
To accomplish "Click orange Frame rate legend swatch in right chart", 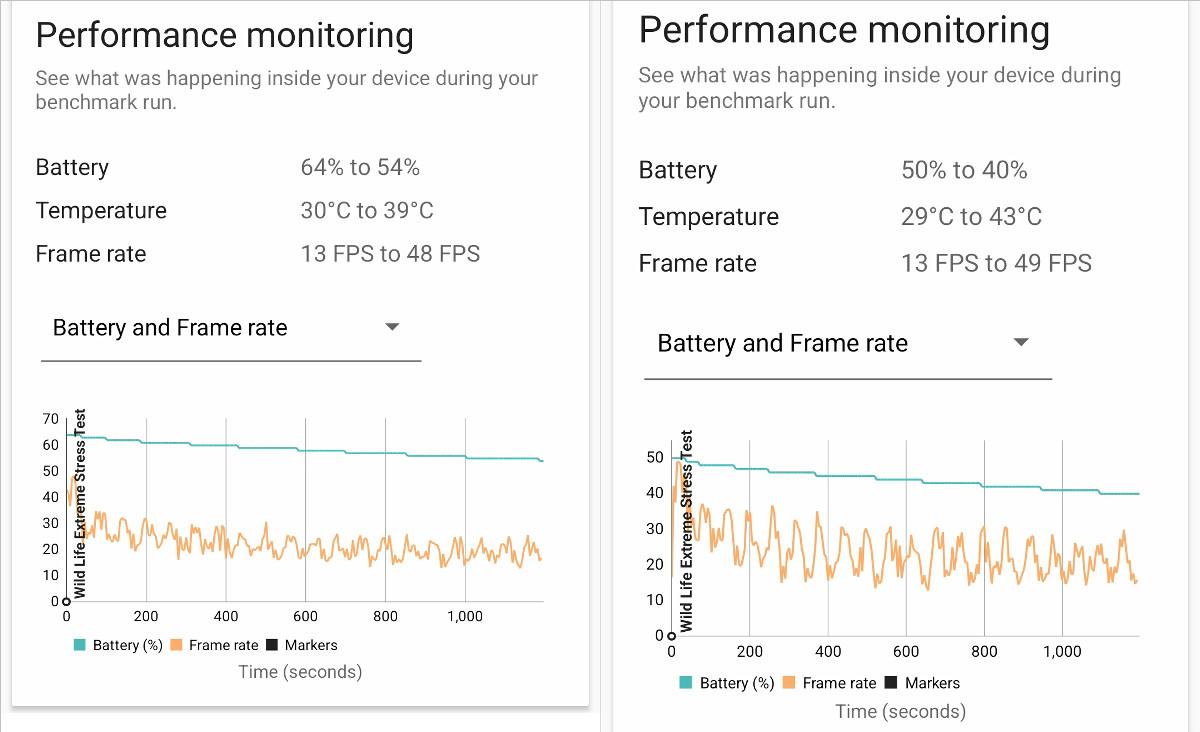I will (789, 683).
